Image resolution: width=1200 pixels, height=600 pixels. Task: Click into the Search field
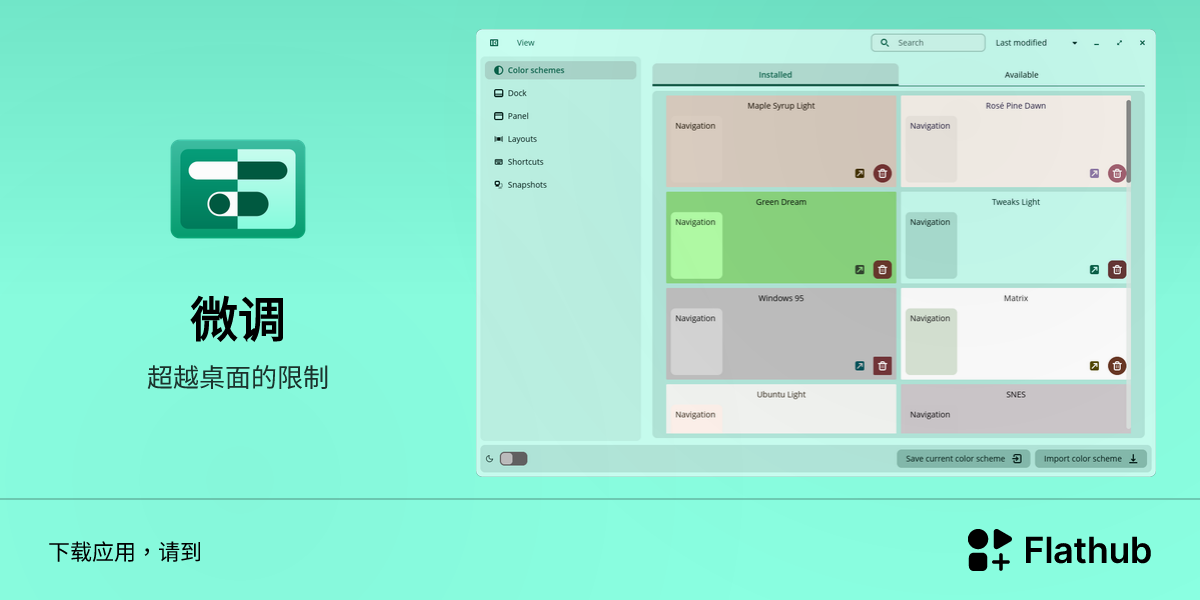pyautogui.click(x=928, y=43)
